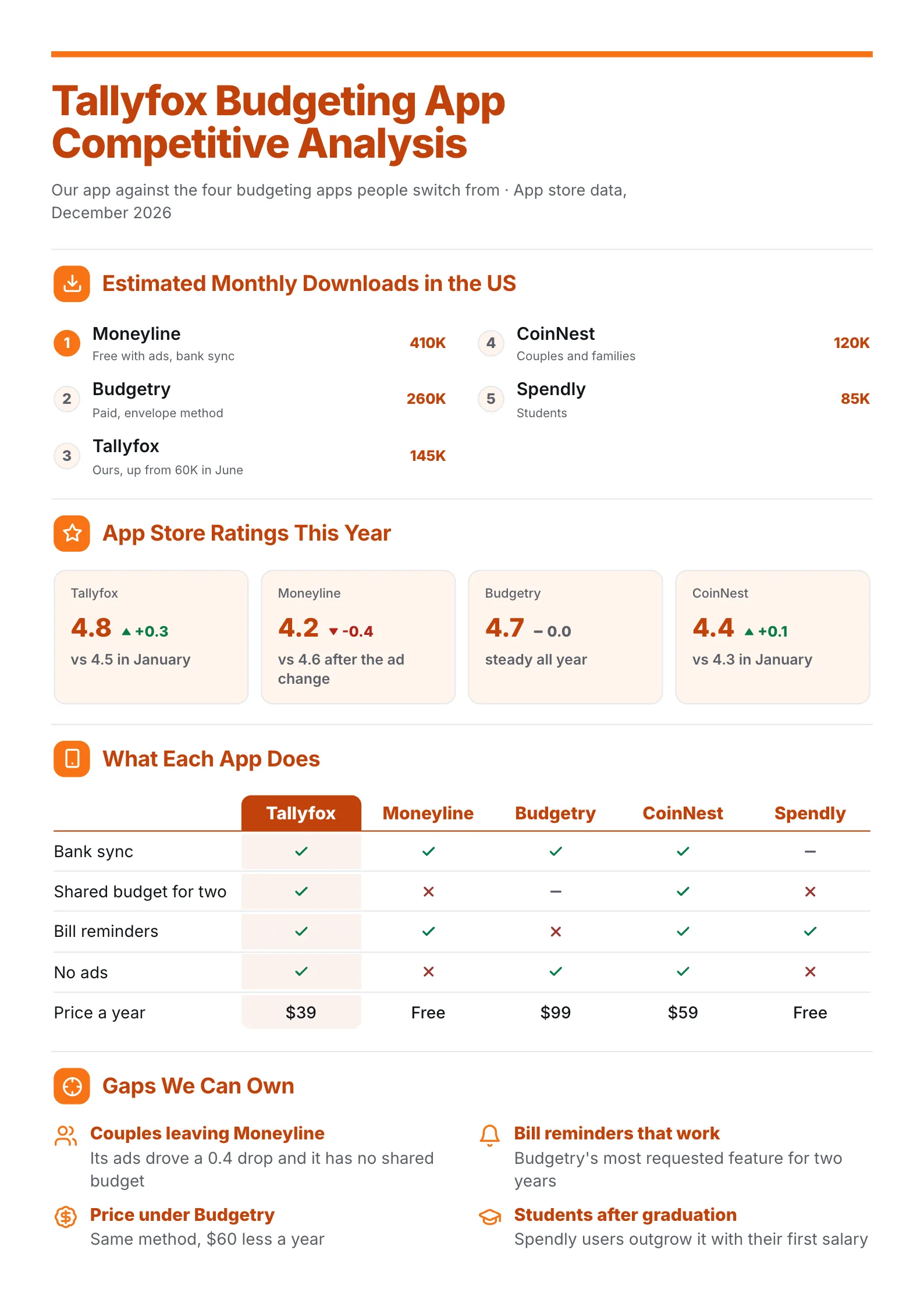The height and width of the screenshot is (1307, 924).
Task: Open the Tallyfox 4.8 rating card
Action: [x=151, y=637]
